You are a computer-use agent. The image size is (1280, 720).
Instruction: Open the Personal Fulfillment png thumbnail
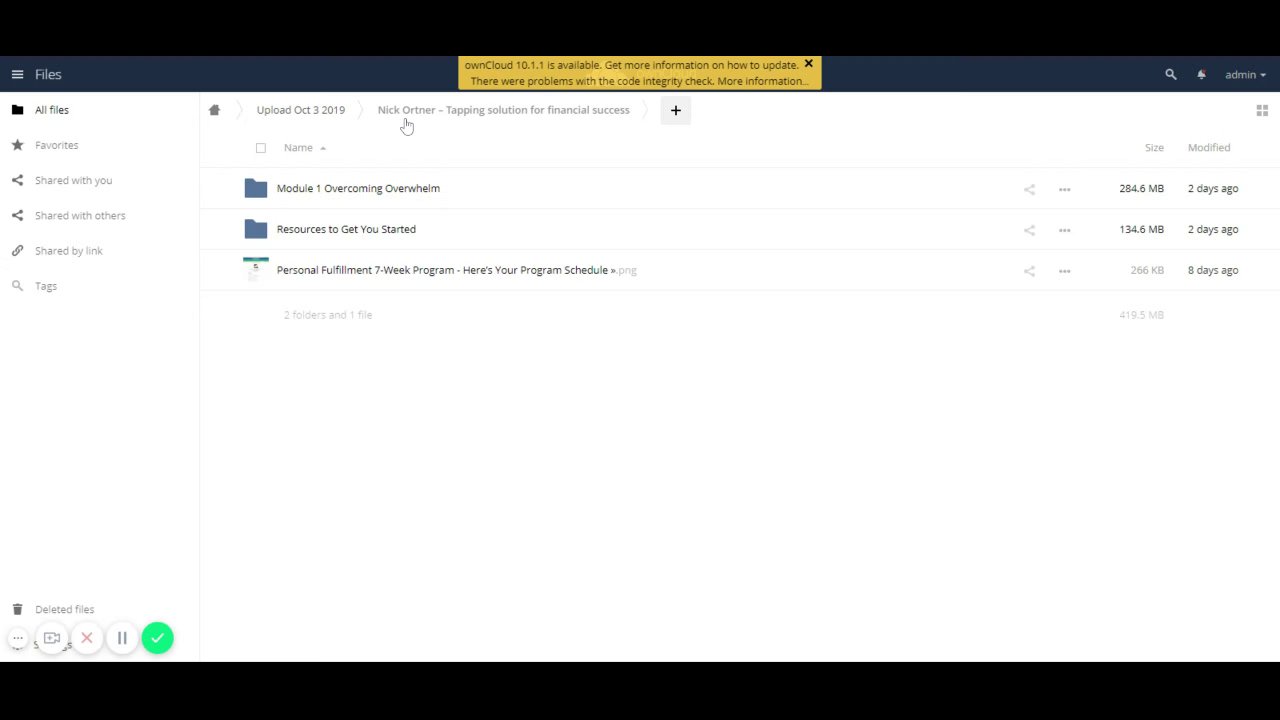(x=256, y=270)
